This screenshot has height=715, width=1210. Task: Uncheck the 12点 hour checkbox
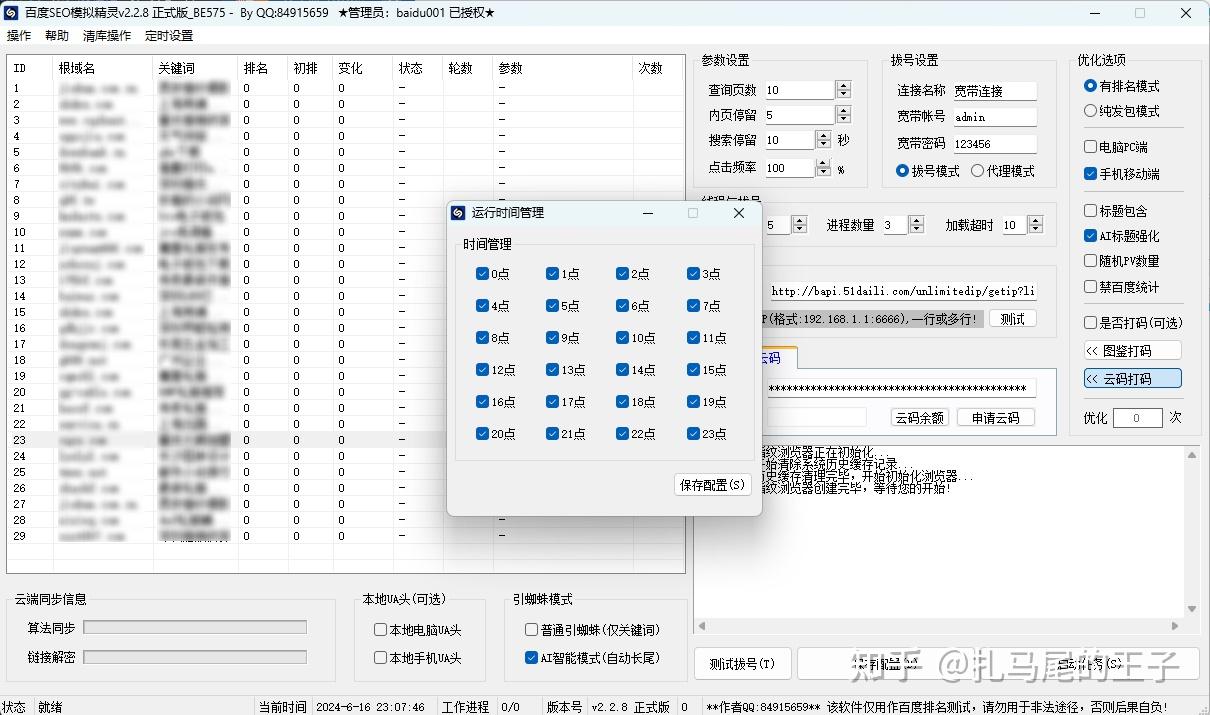[x=483, y=370]
